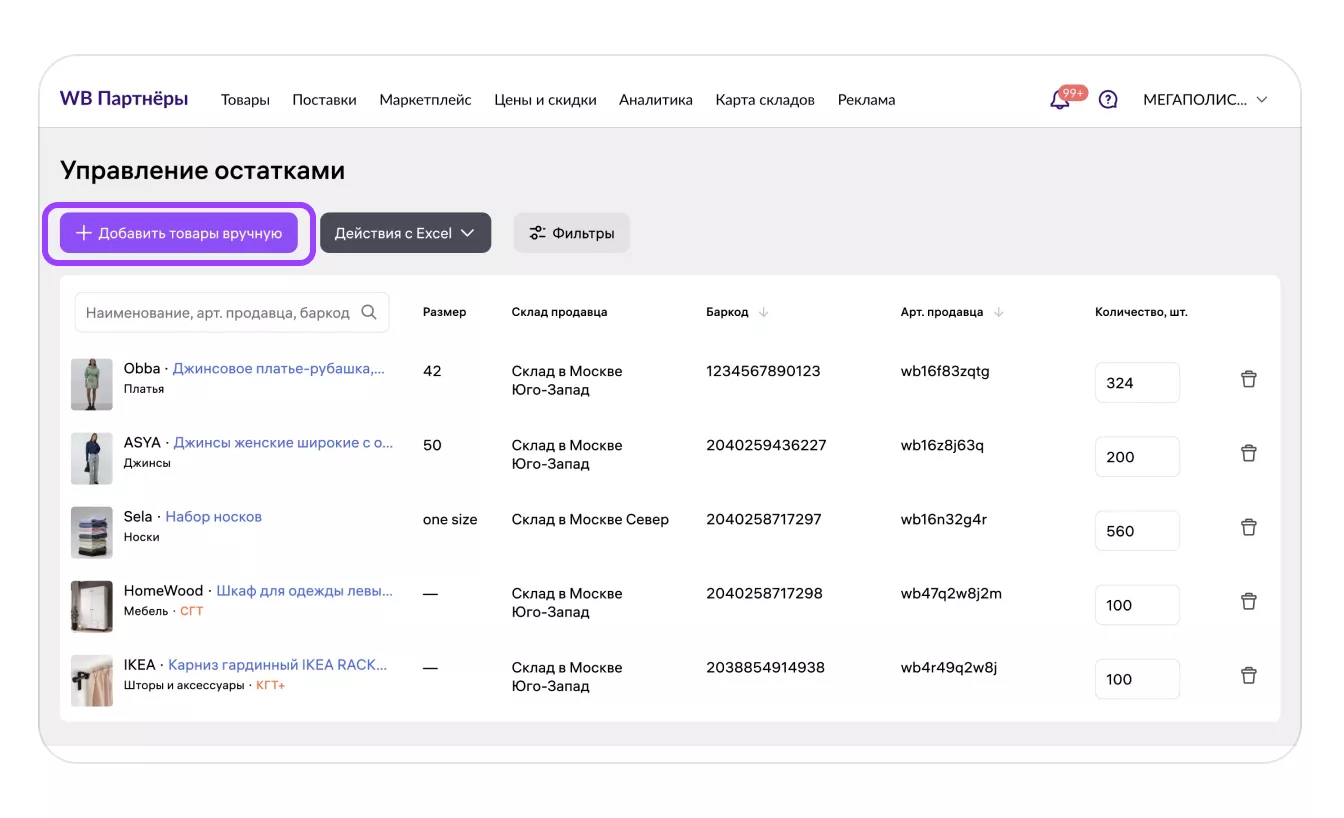The width and height of the screenshot is (1344, 818).
Task: Open the Маркетплейс menu
Action: pos(425,100)
